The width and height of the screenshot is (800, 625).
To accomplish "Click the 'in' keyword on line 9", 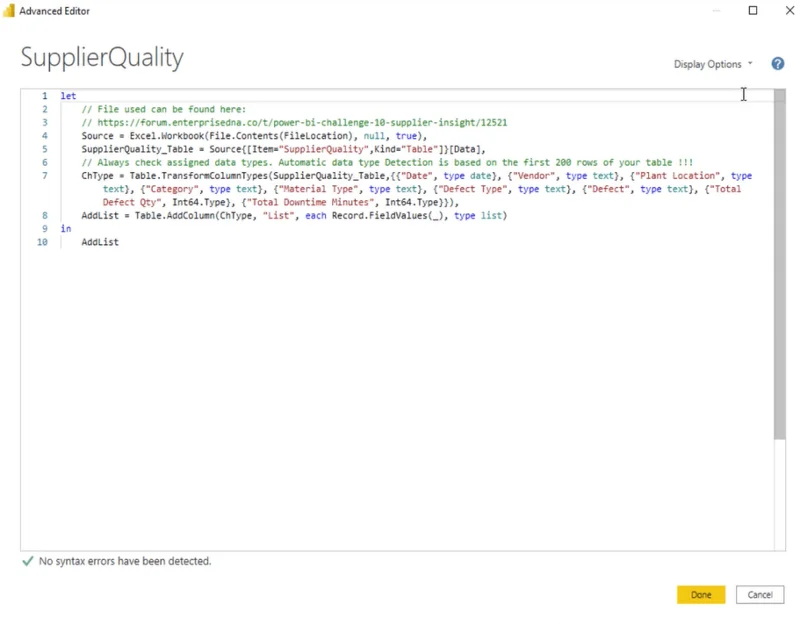I will (66, 229).
